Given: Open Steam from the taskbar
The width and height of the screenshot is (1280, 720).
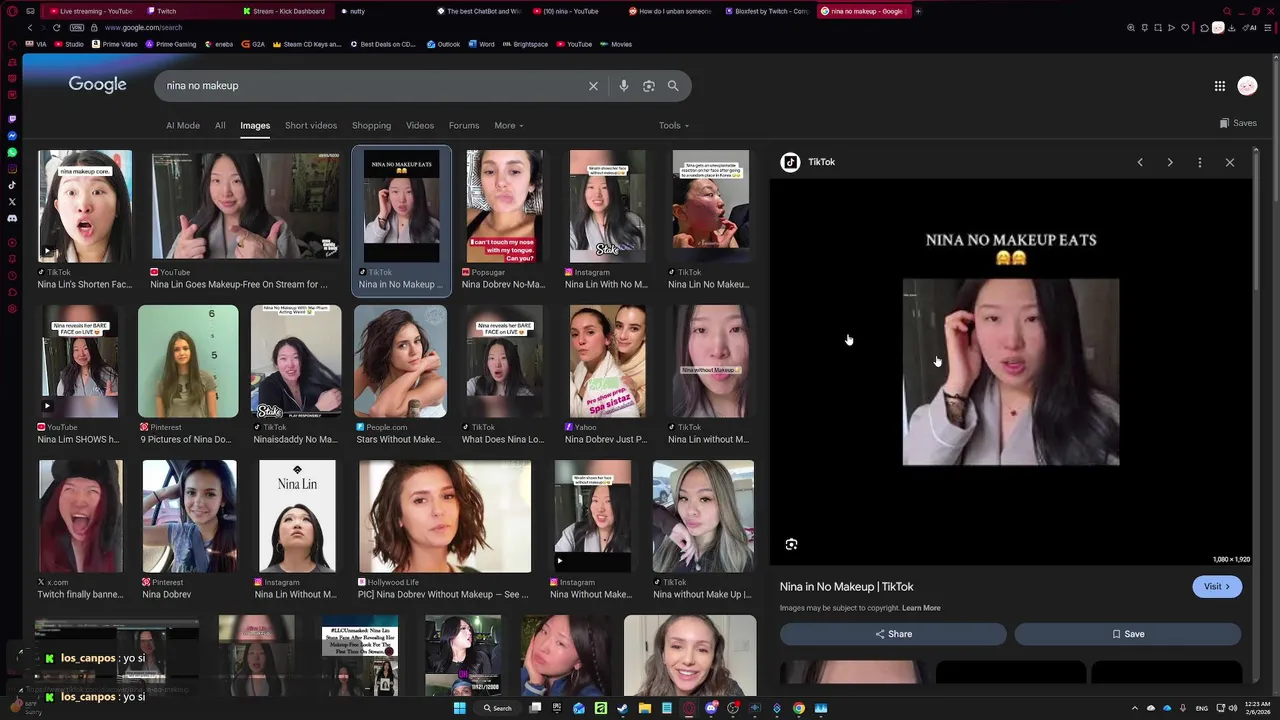Looking at the screenshot, I should click(x=623, y=708).
